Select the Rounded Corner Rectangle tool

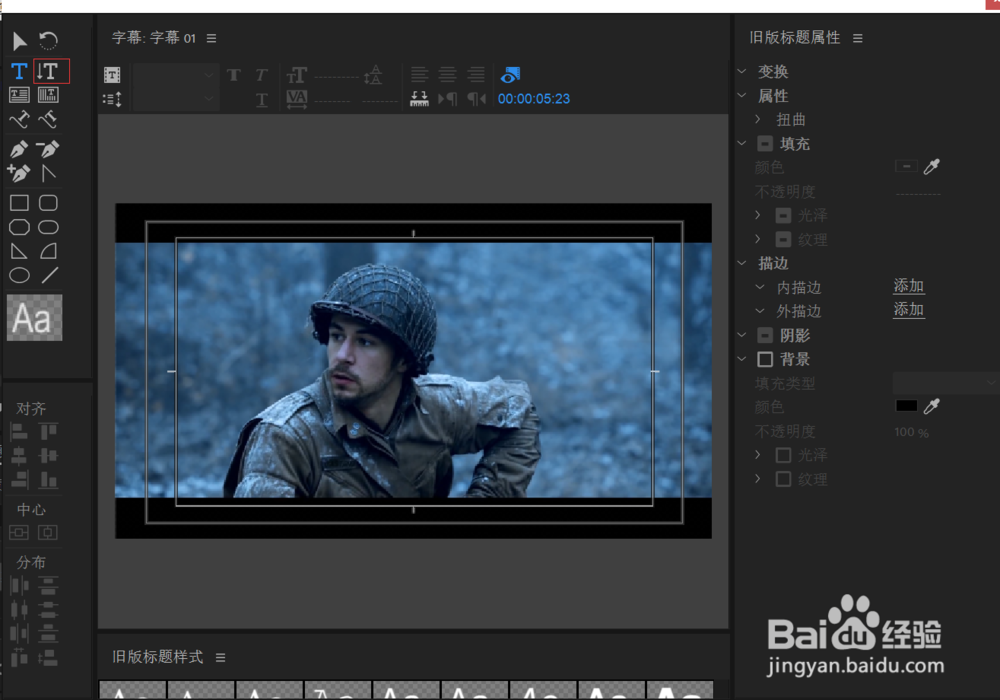pyautogui.click(x=48, y=203)
